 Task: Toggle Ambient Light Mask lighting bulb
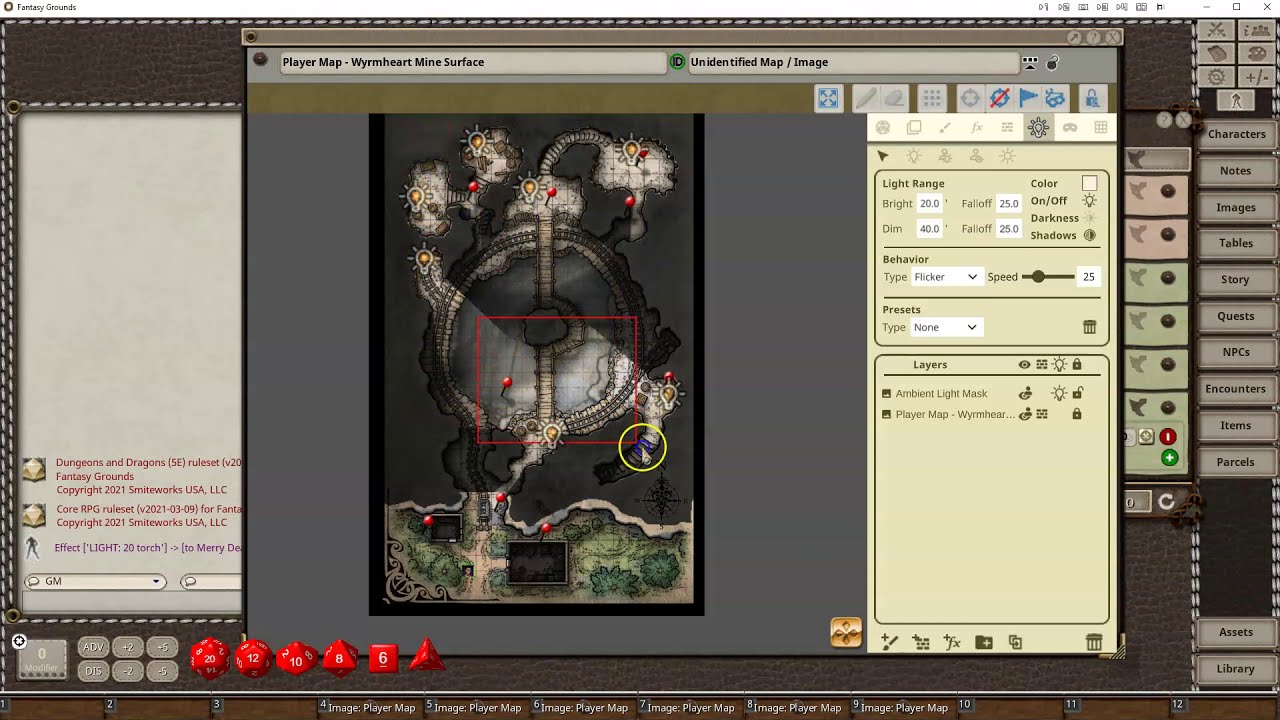point(1059,394)
